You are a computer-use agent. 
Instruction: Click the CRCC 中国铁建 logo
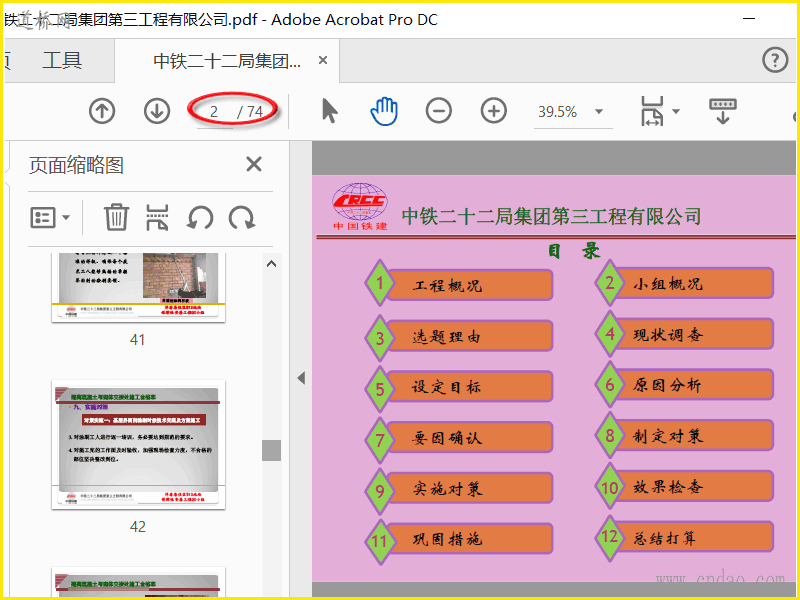coord(360,207)
